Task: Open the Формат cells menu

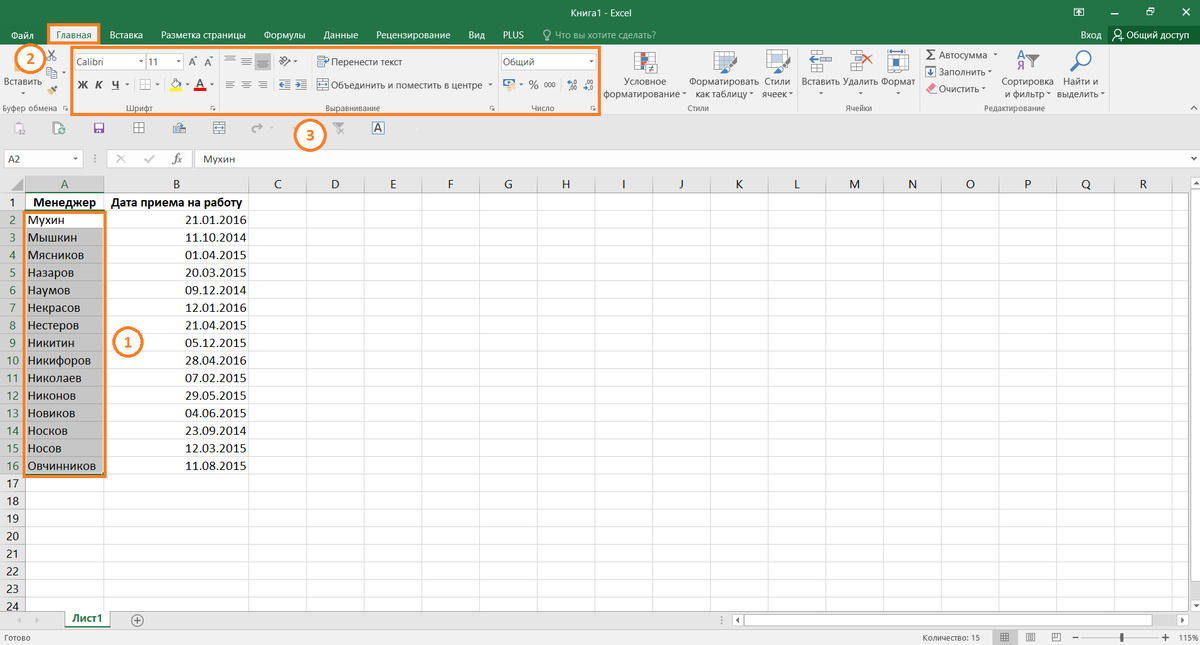Action: (x=898, y=75)
